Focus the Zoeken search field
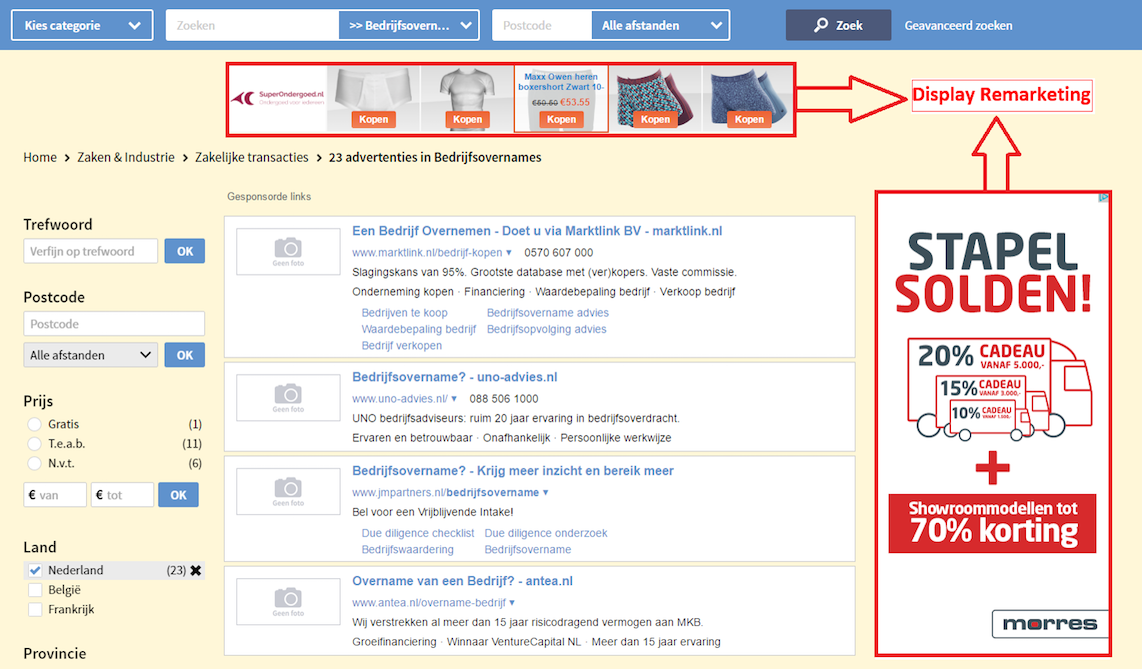 pyautogui.click(x=253, y=25)
